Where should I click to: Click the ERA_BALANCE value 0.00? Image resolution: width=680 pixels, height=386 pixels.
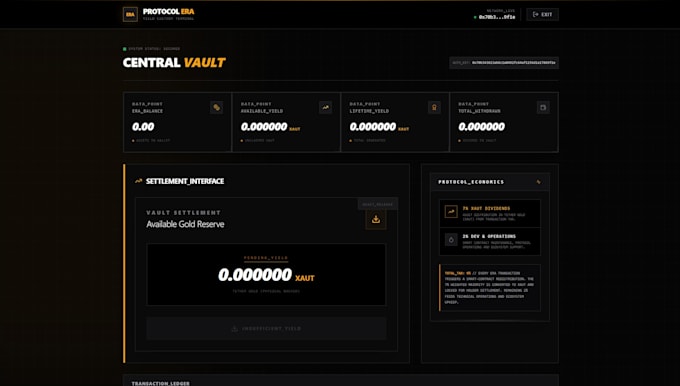coord(143,127)
